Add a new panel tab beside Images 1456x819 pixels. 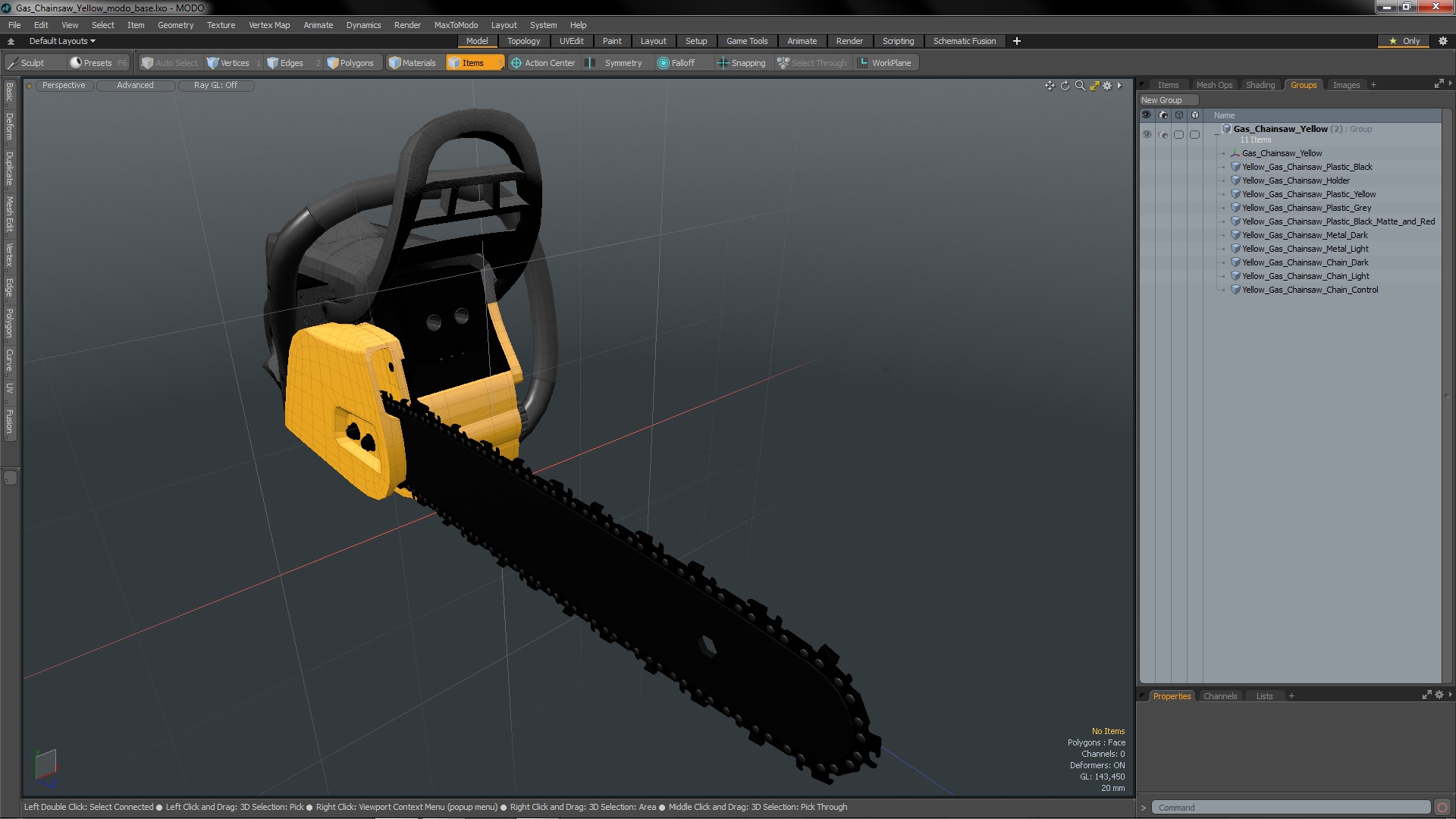click(x=1373, y=85)
